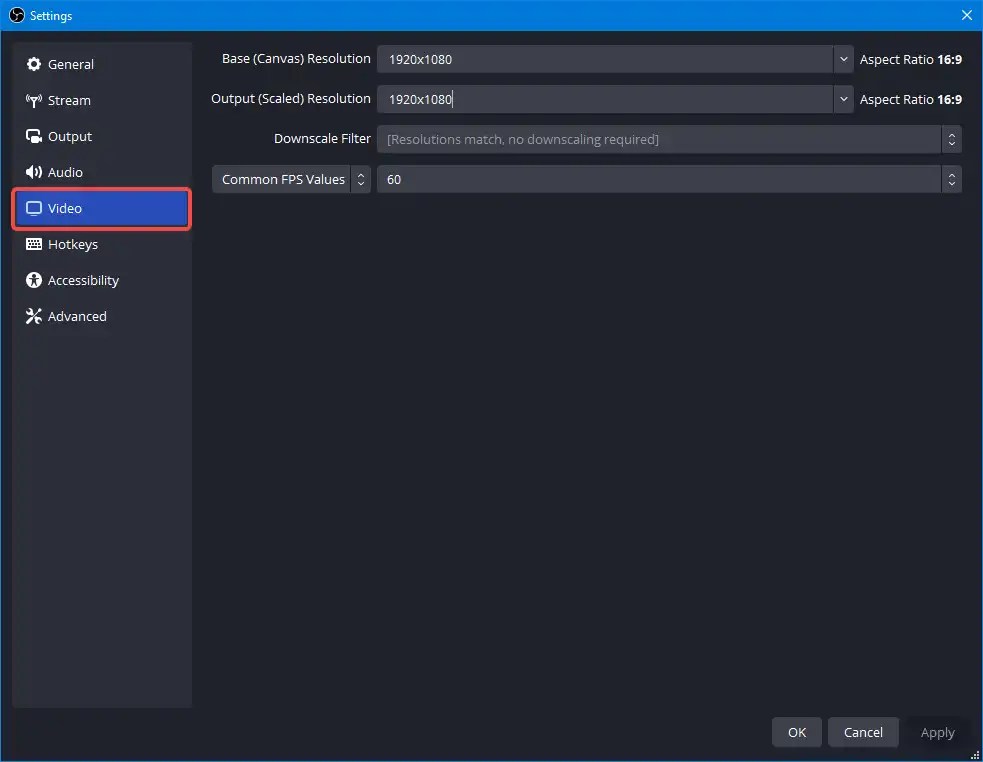Viewport: 983px width, 762px height.
Task: Switch to the Accessibility settings section
Action: [83, 280]
